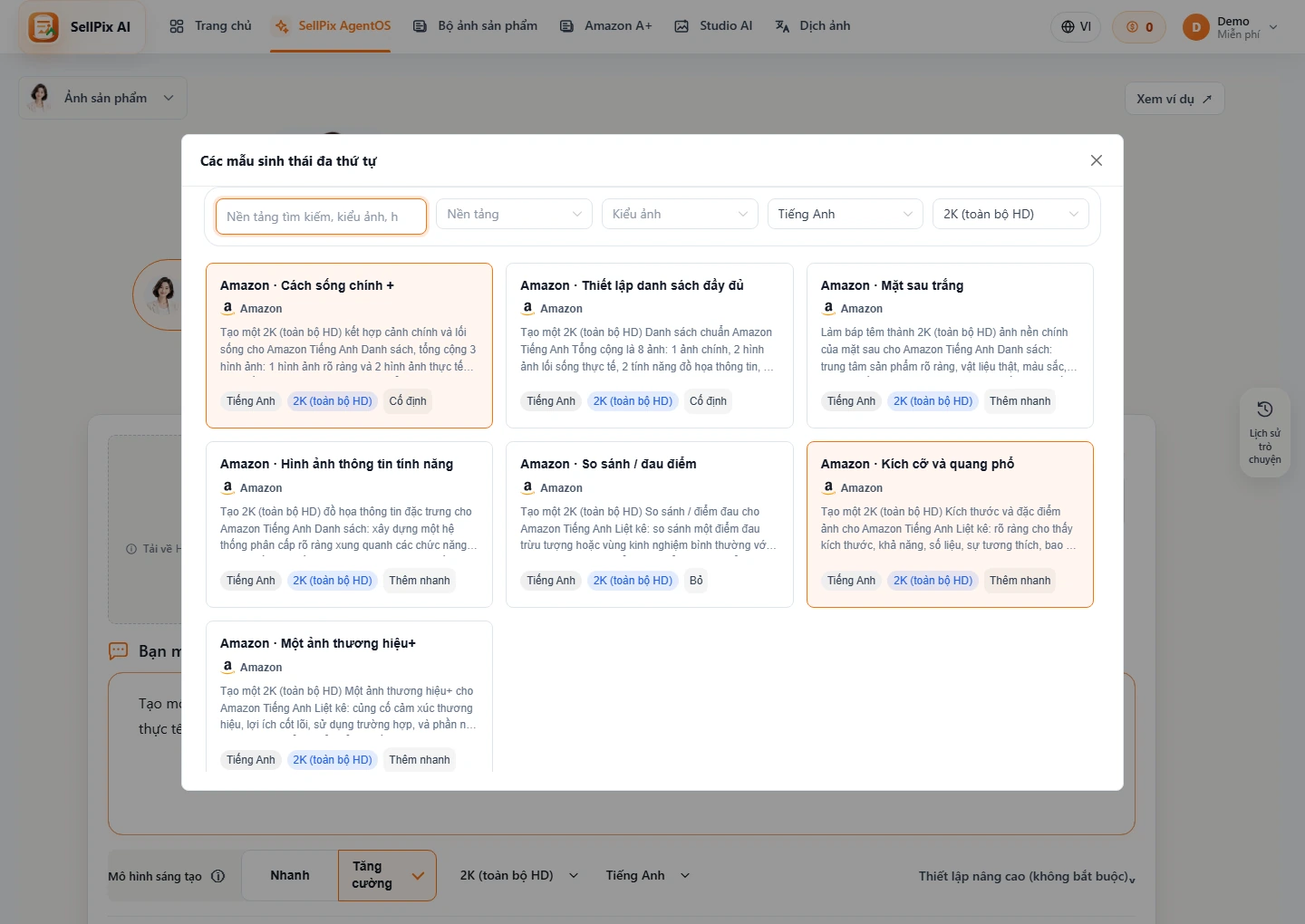Select the Nhanh creative mode

click(290, 875)
